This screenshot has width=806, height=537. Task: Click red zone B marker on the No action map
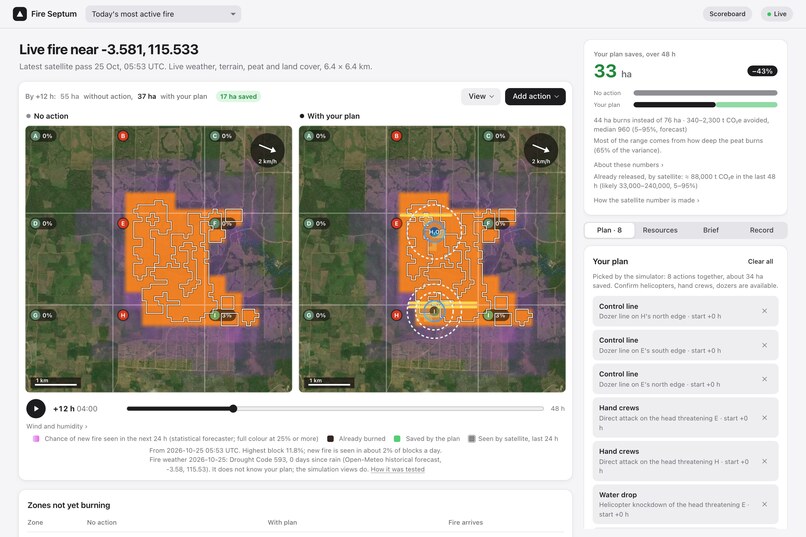(123, 136)
